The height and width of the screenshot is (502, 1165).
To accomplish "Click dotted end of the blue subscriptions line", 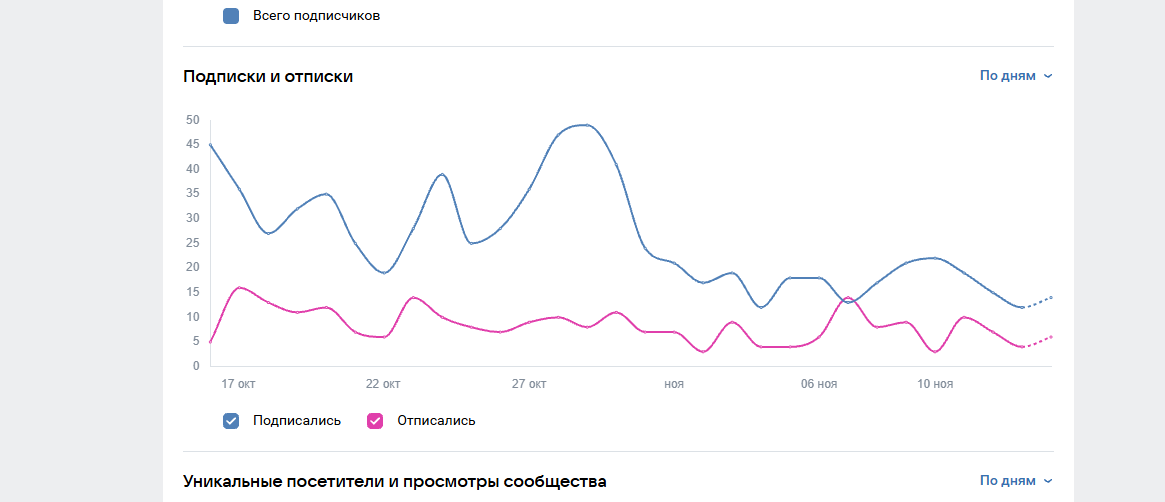I will [1040, 302].
